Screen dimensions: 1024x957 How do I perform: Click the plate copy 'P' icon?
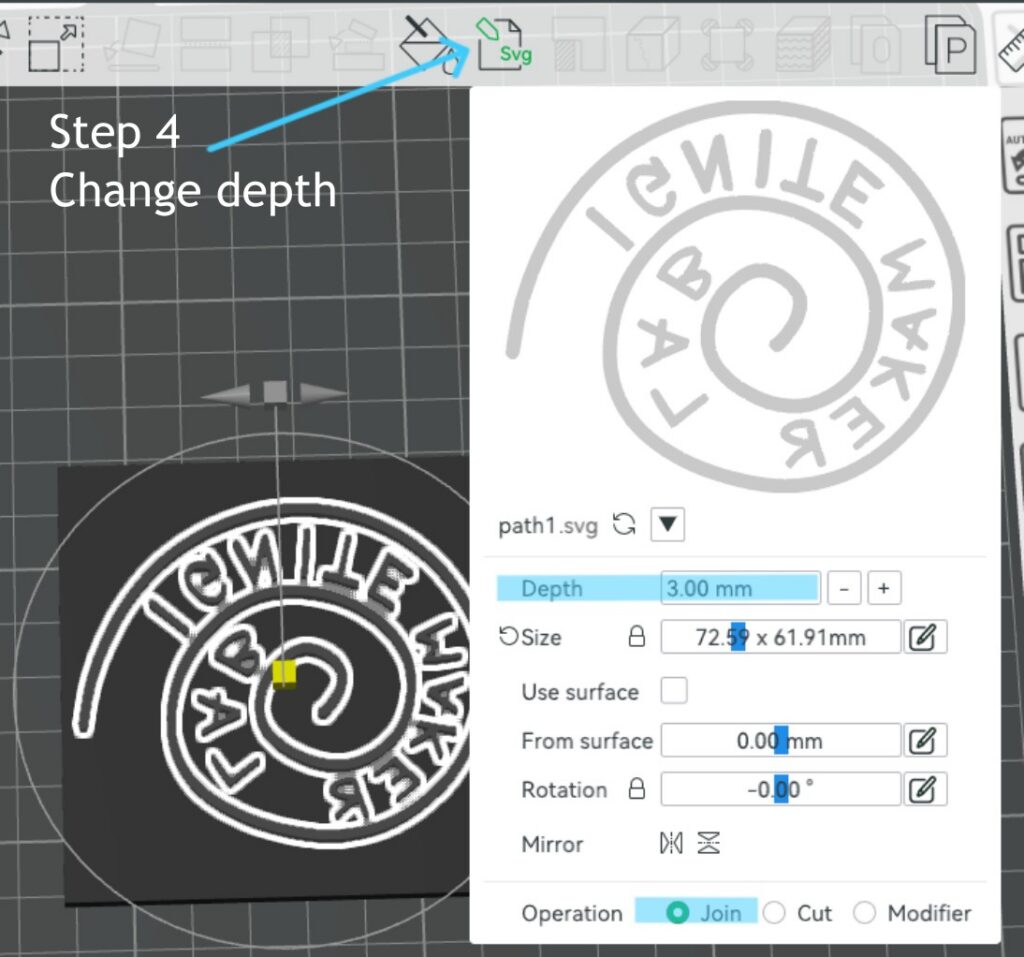point(951,45)
